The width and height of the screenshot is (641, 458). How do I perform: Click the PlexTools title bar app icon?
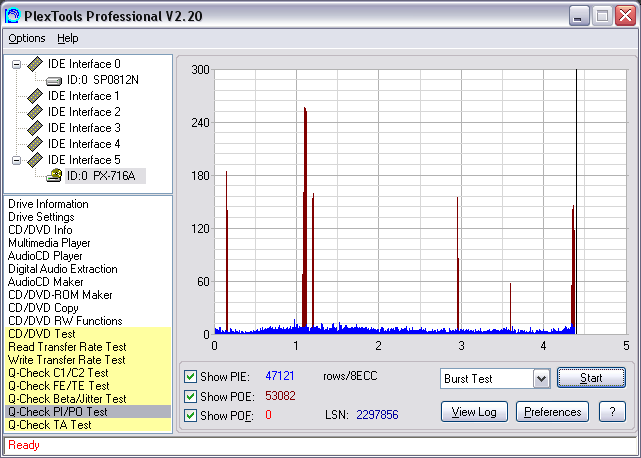[12, 16]
